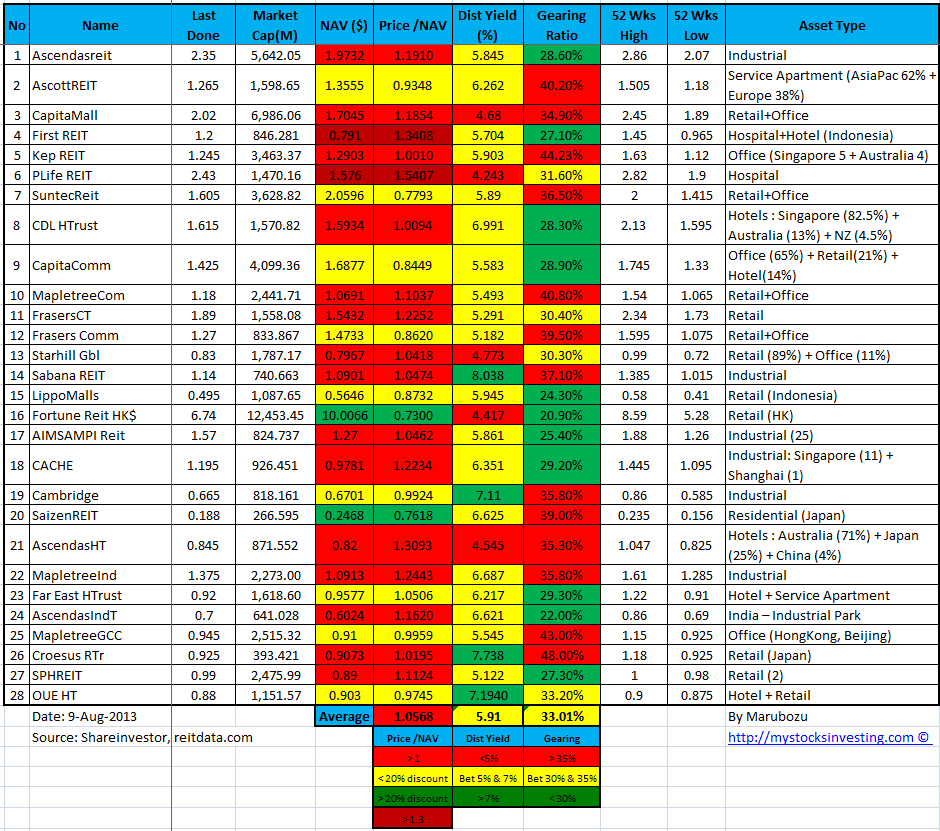Select SaizenREIT 52 Wks Low 0.156
Viewport: 940px width, 831px height.
click(696, 515)
